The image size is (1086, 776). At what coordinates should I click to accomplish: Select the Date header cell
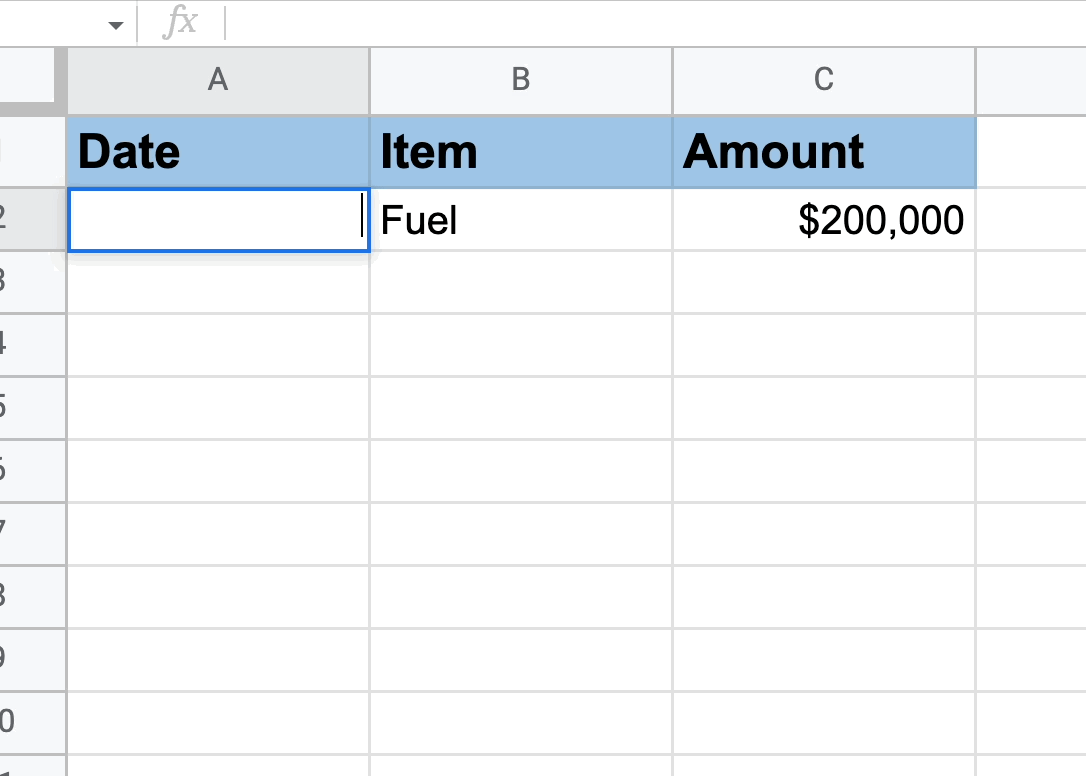tap(218, 152)
